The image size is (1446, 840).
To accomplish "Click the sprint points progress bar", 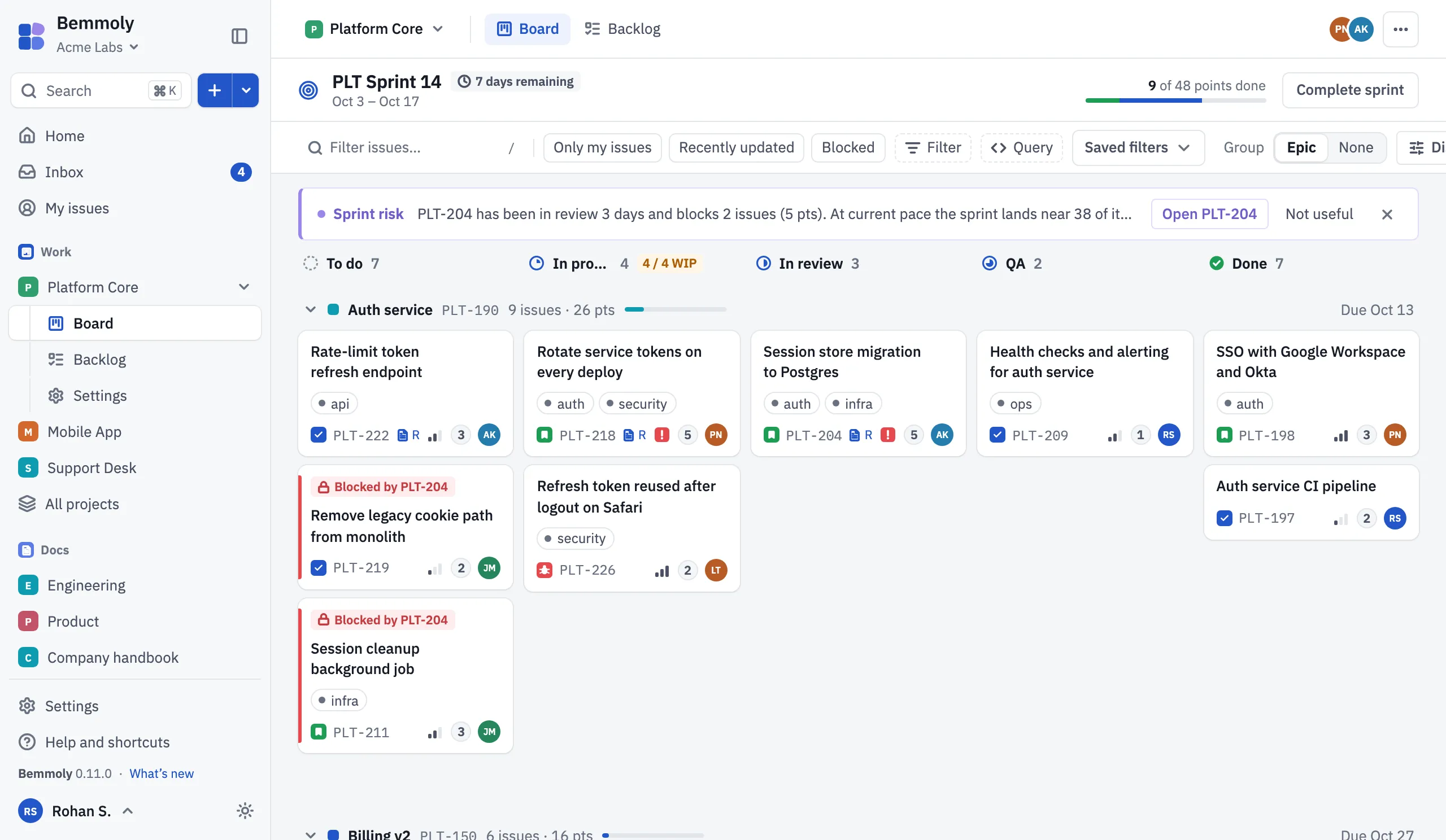I will point(1175,100).
